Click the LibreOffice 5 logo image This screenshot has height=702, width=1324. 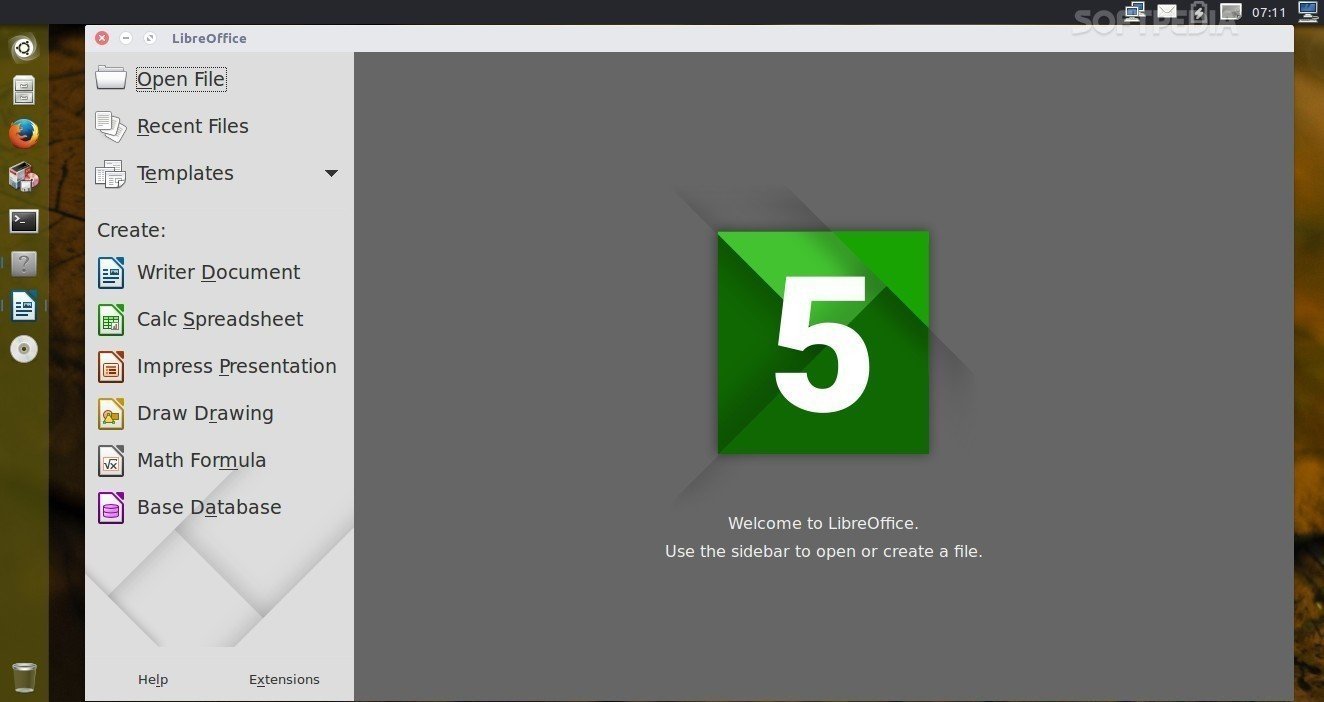[x=823, y=343]
